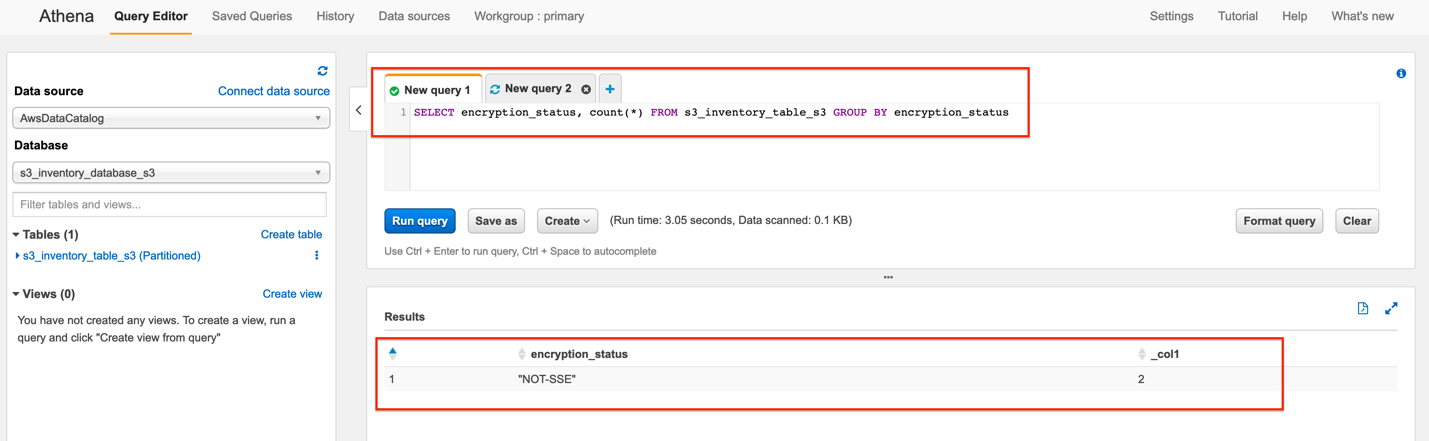
Task: Click the Save as button
Action: pyautogui.click(x=496, y=221)
